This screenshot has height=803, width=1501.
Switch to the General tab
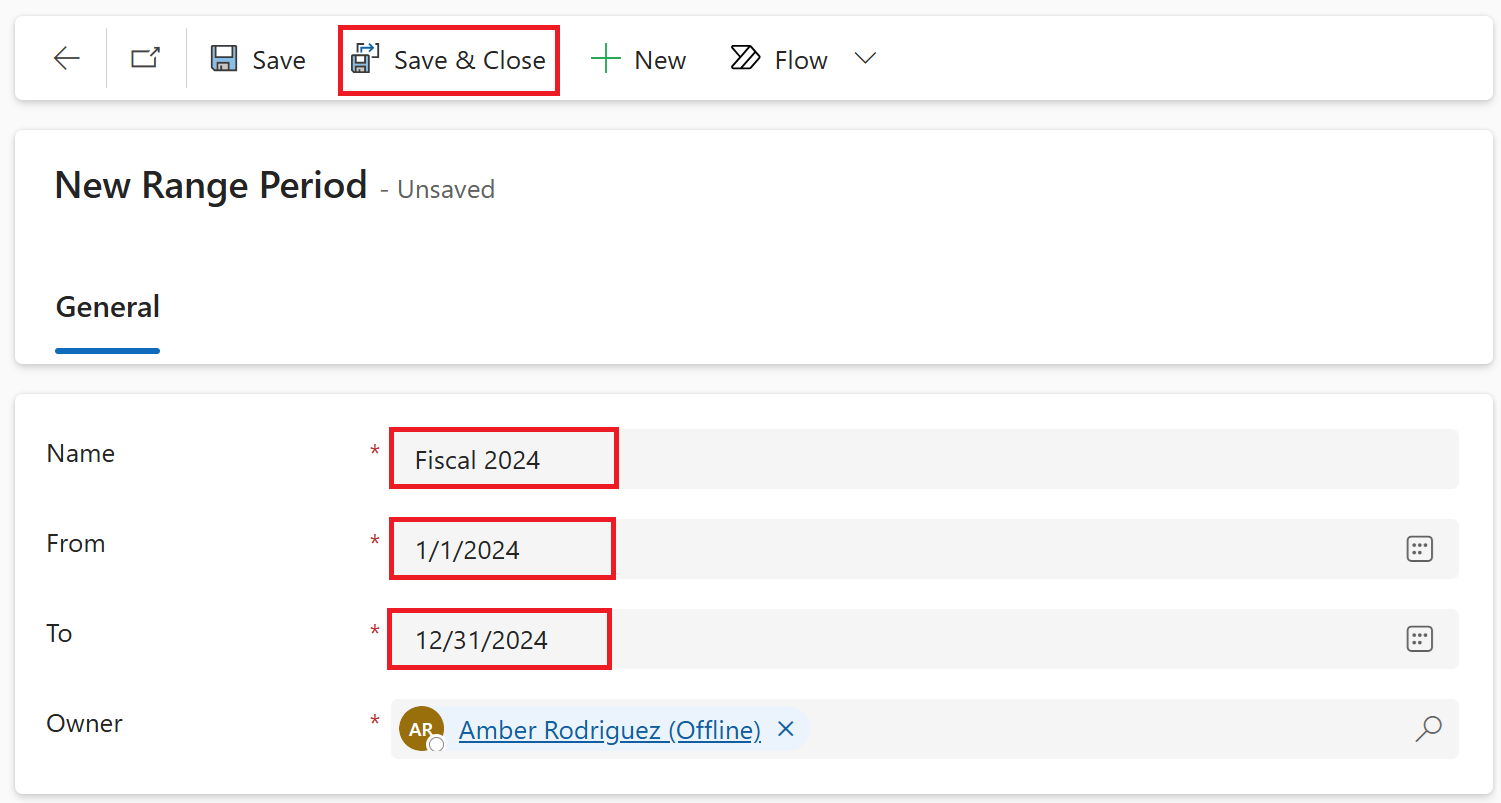click(x=108, y=307)
